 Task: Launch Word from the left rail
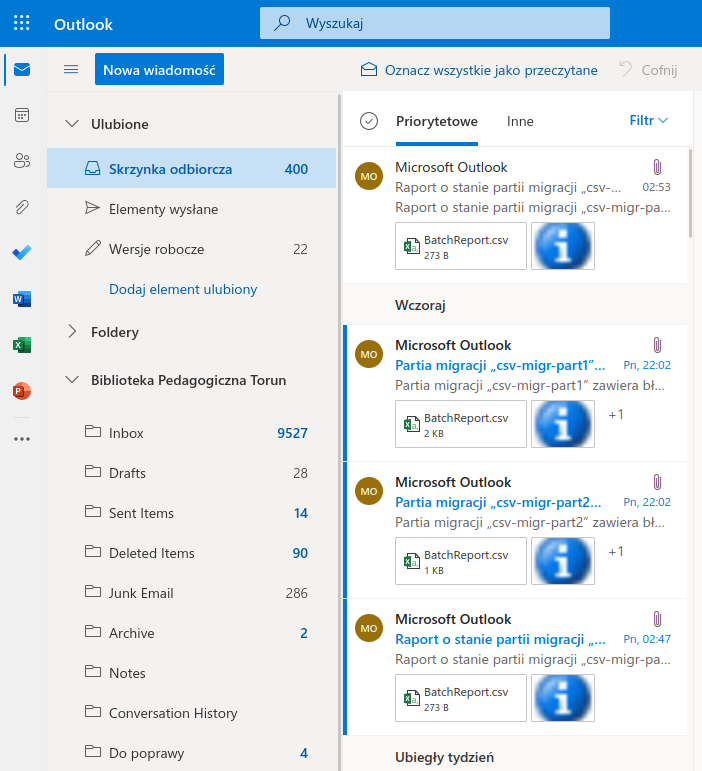pyautogui.click(x=22, y=299)
